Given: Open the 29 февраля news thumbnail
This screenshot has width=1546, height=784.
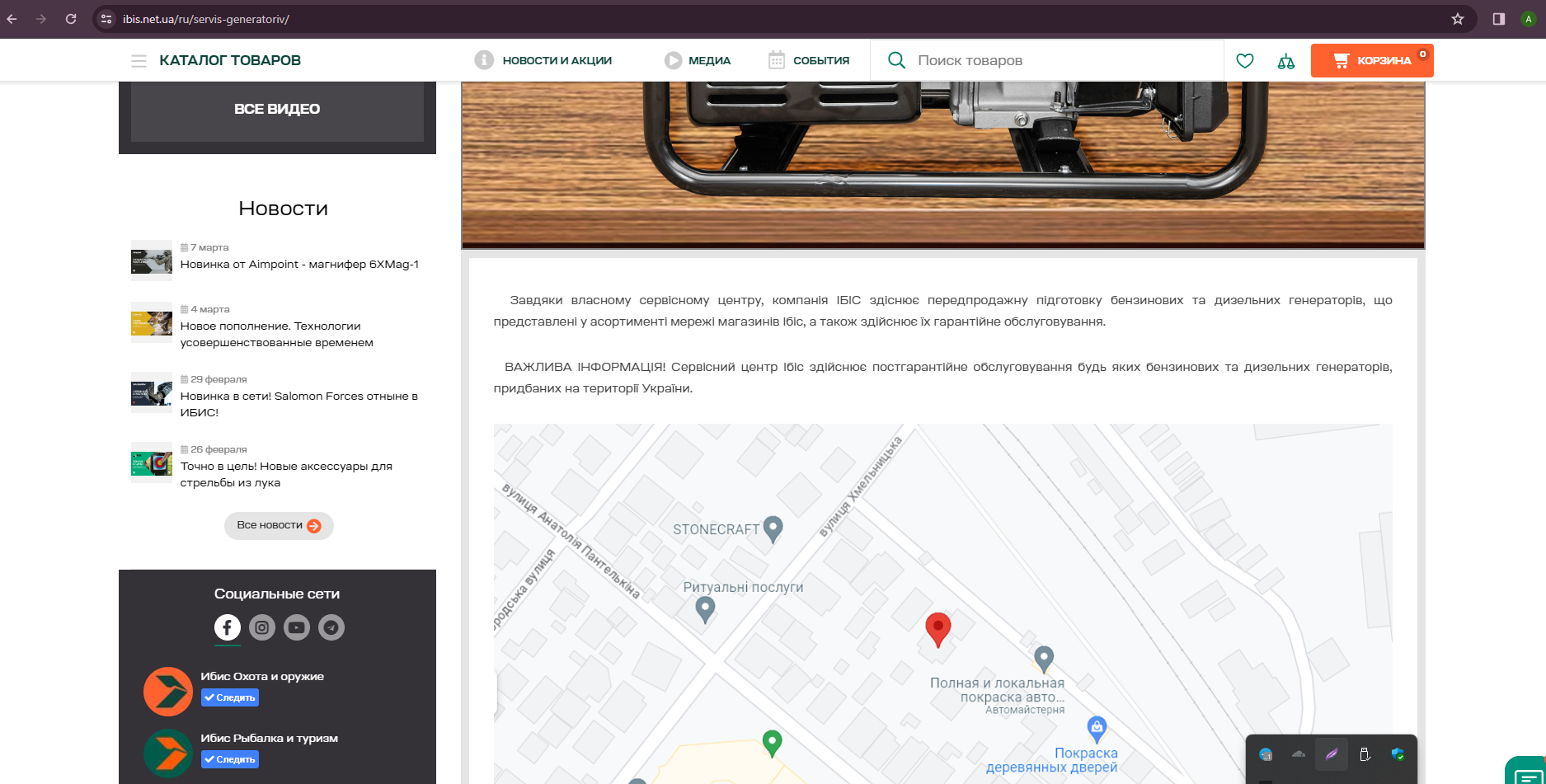Looking at the screenshot, I should (152, 392).
